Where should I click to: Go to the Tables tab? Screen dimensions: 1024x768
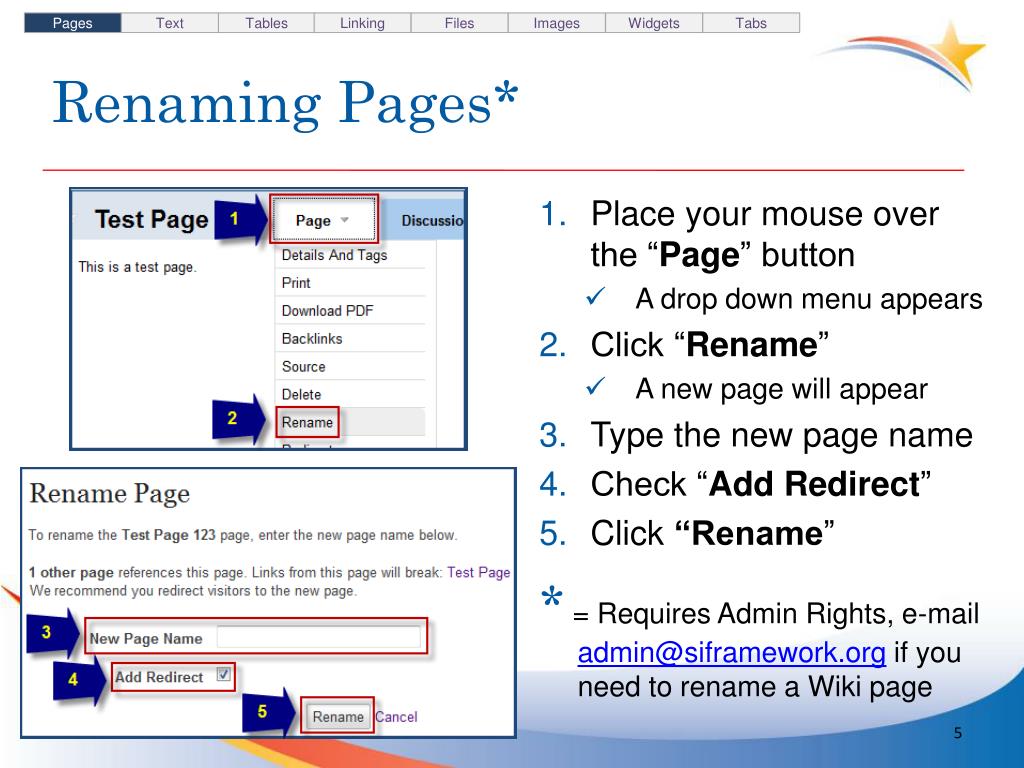click(x=266, y=23)
